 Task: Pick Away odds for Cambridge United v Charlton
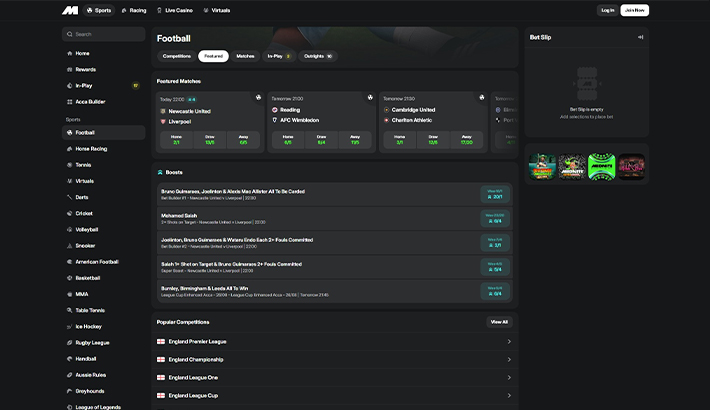tap(466, 140)
